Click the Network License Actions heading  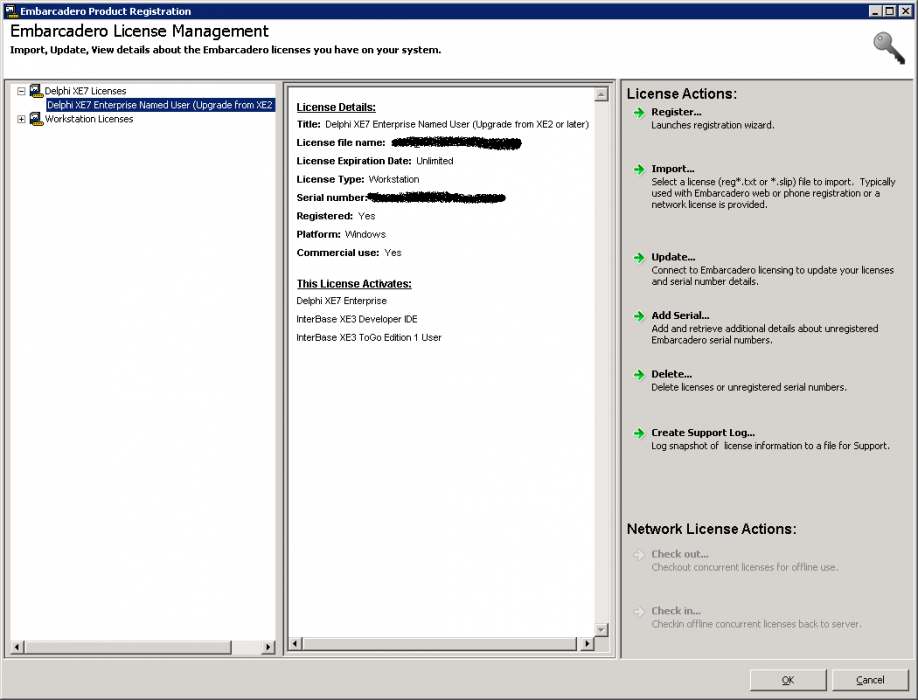click(712, 529)
